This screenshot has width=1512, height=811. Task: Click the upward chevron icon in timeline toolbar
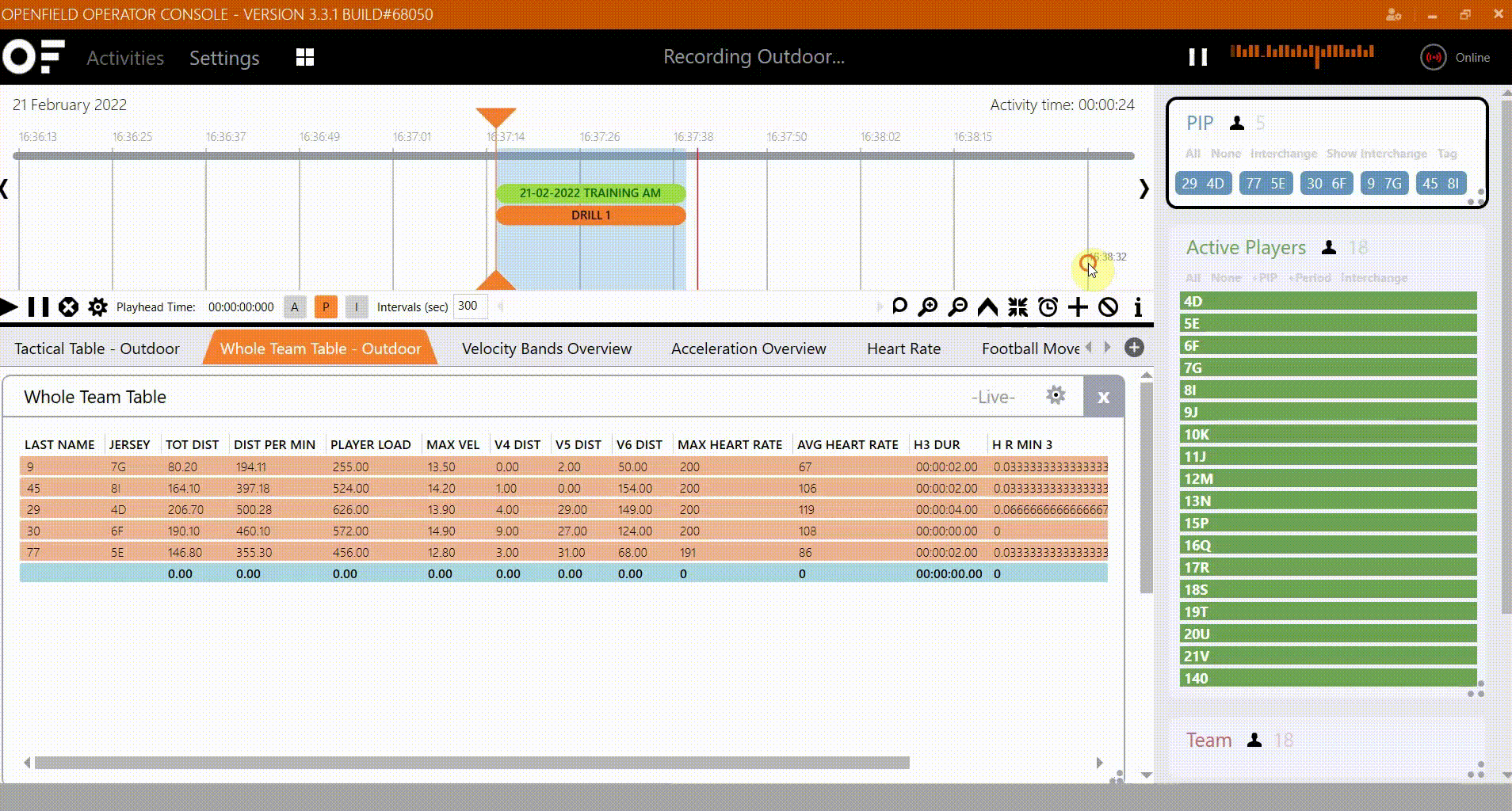point(987,307)
